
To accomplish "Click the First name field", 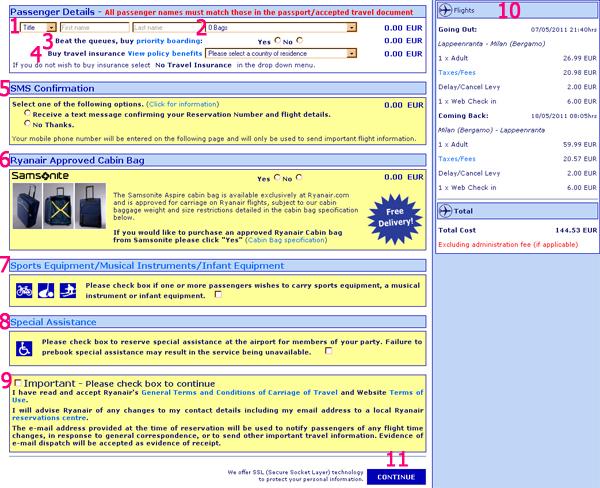I will pos(95,27).
